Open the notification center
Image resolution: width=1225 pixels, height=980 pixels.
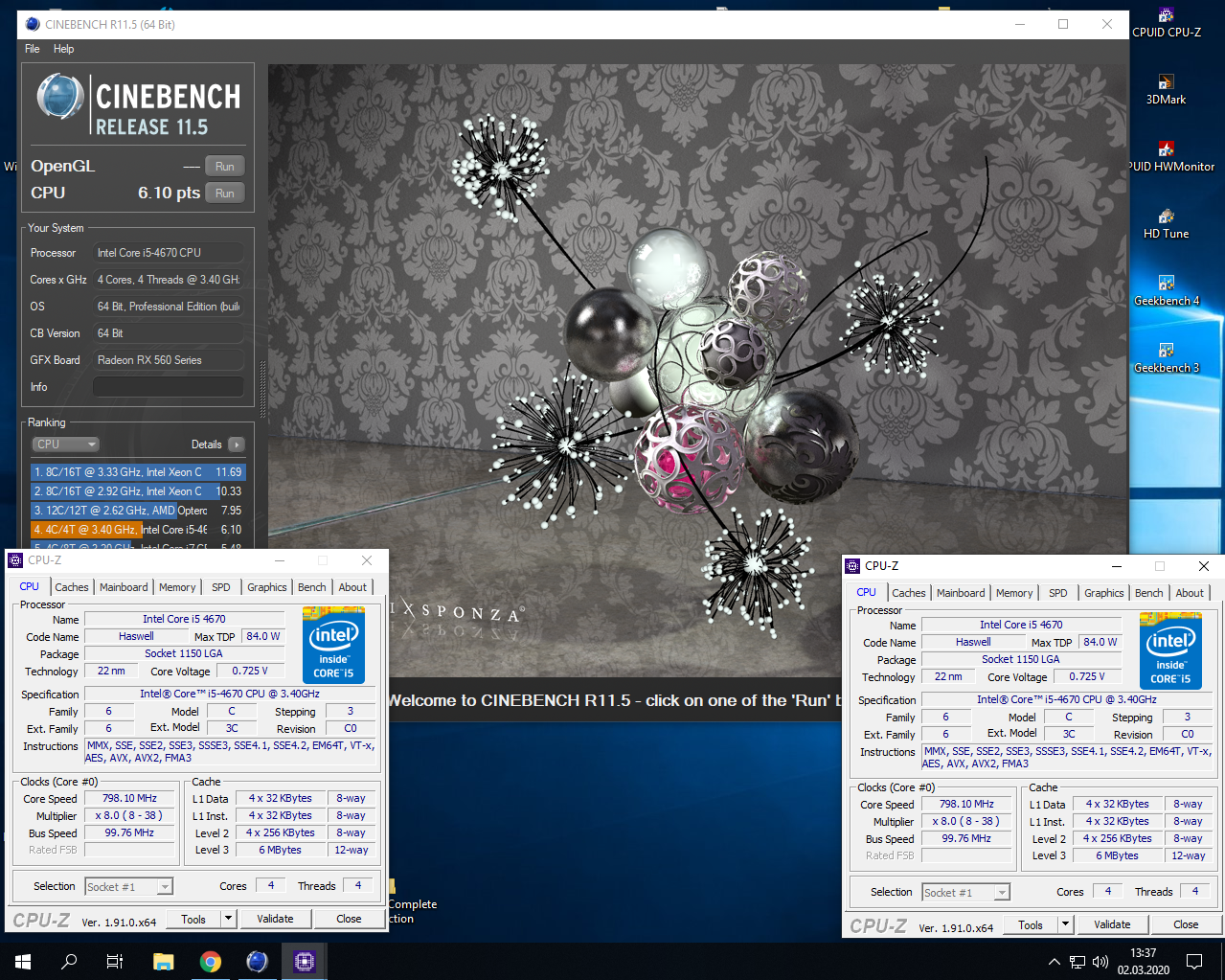pyautogui.click(x=1194, y=961)
